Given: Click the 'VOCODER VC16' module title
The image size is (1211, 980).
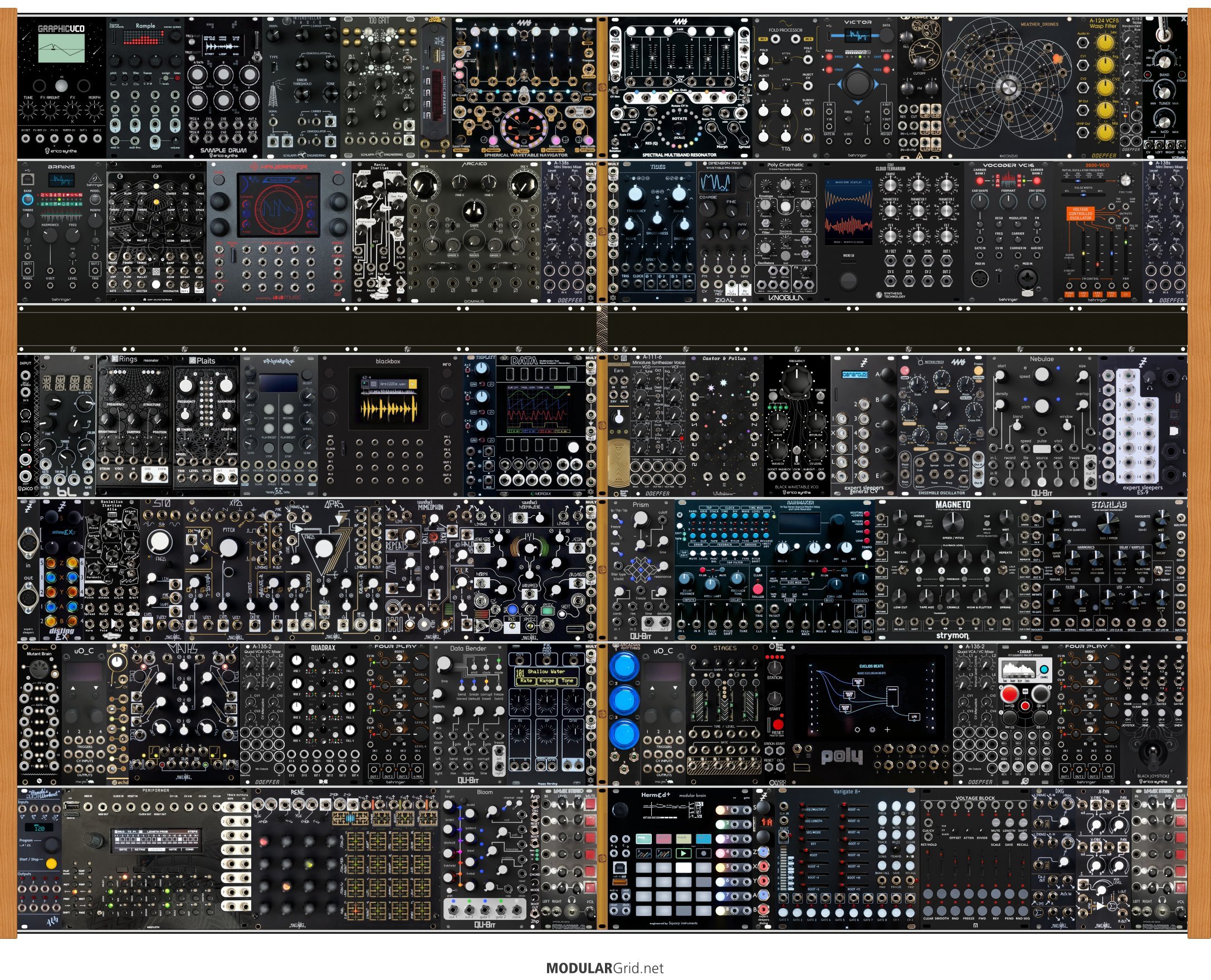Looking at the screenshot, I should 1008,165.
